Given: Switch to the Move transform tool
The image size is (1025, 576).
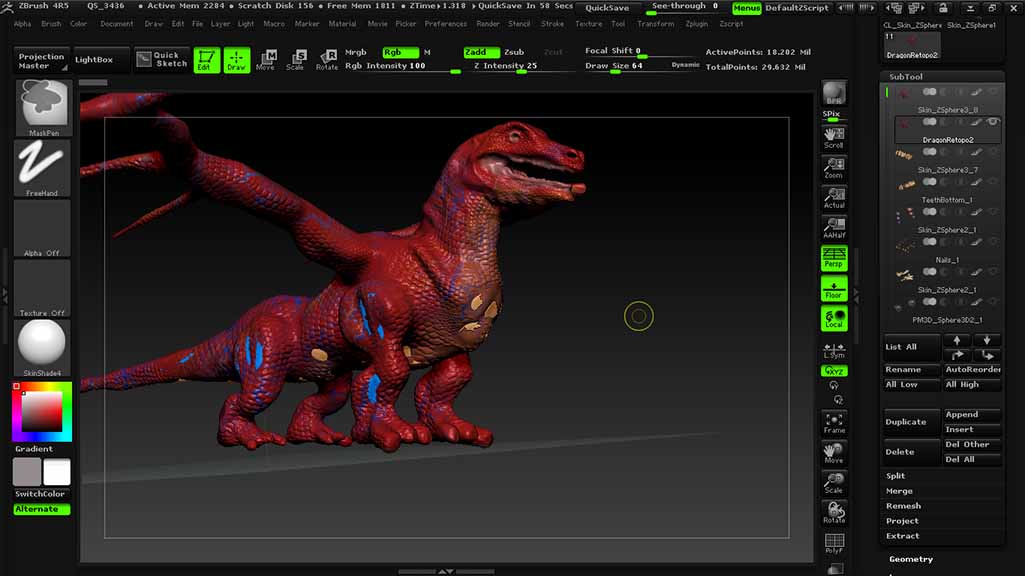Looking at the screenshot, I should tap(266, 60).
